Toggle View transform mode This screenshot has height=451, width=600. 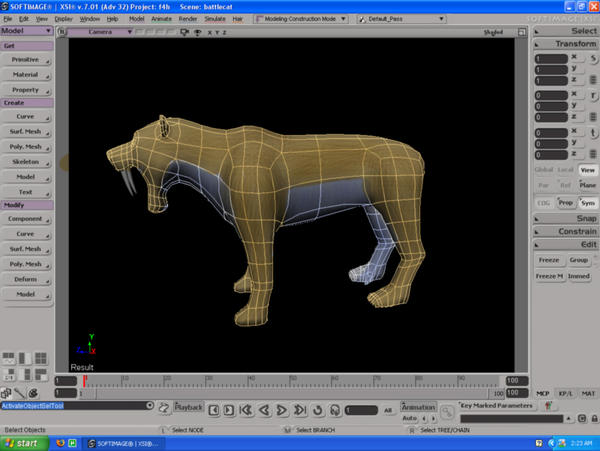pyautogui.click(x=587, y=170)
